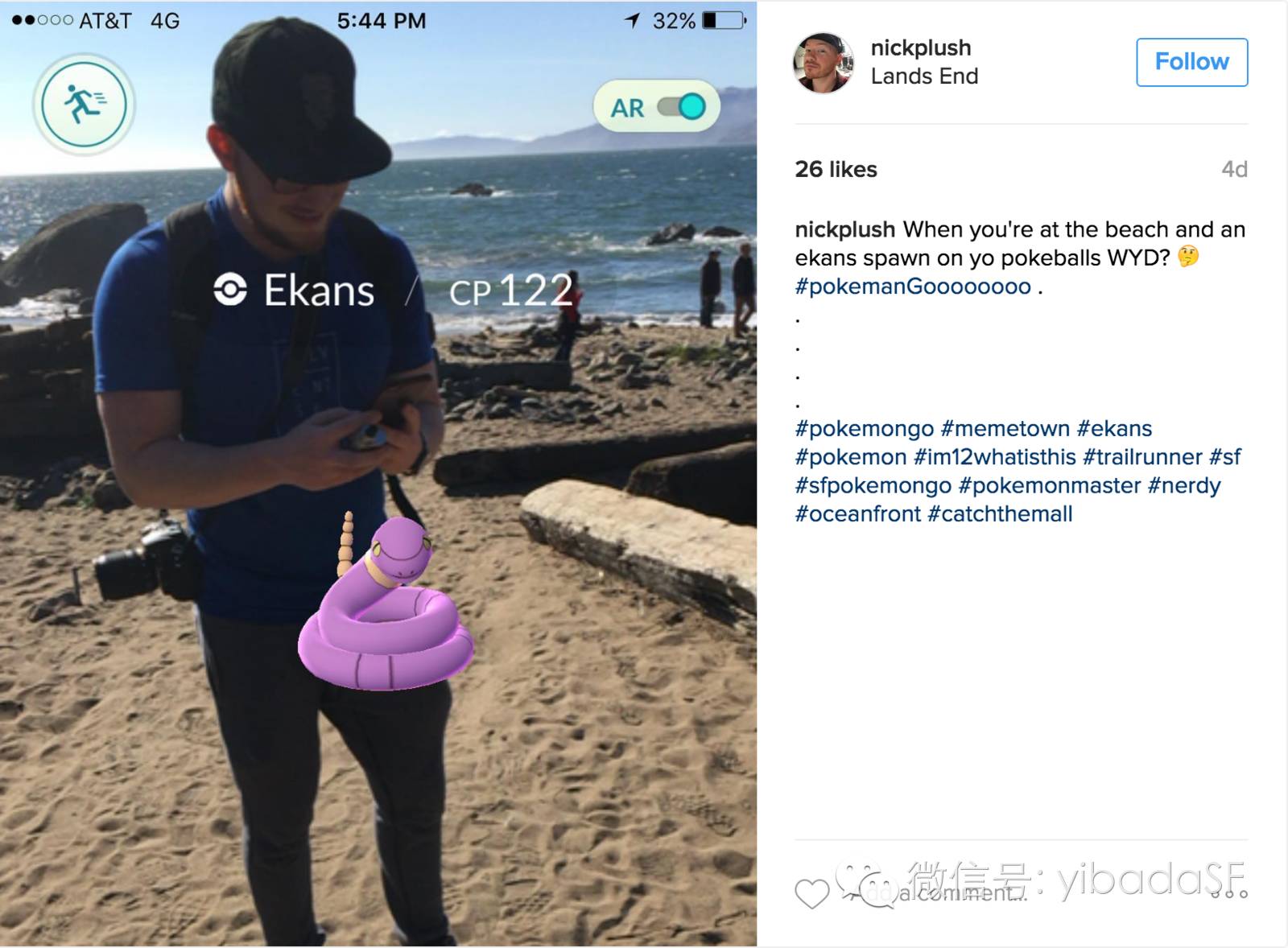Click the #catchthemall hashtag
Image resolution: width=1288 pixels, height=948 pixels.
coord(1000,514)
